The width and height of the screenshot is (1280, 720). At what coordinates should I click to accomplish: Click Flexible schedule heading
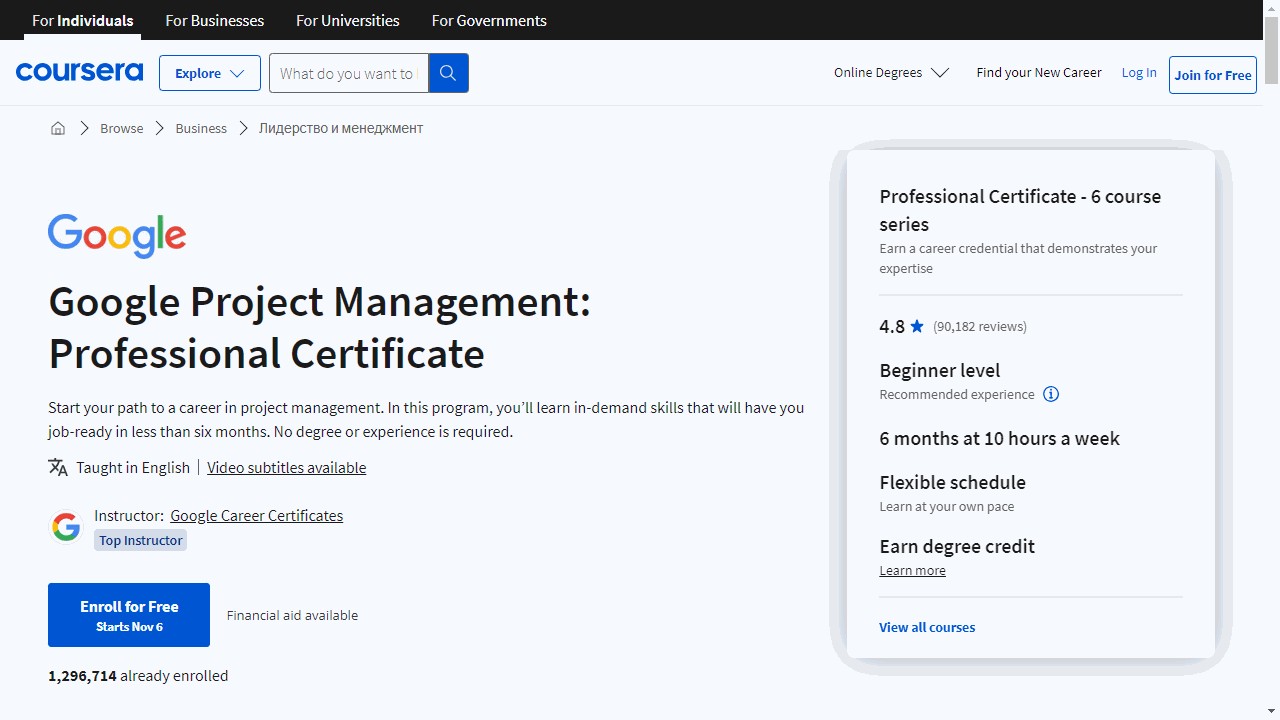[x=953, y=482]
